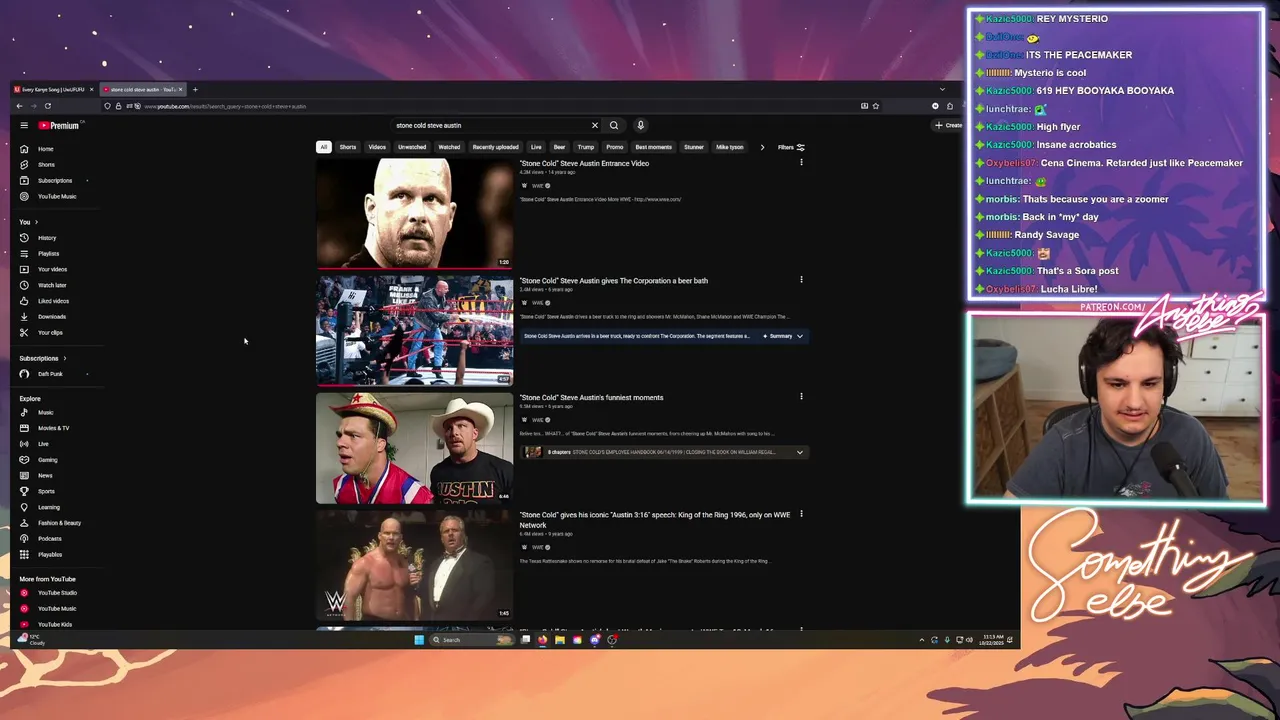1280x720 pixels.
Task: Expand the You section chevron
Action: tap(36, 222)
